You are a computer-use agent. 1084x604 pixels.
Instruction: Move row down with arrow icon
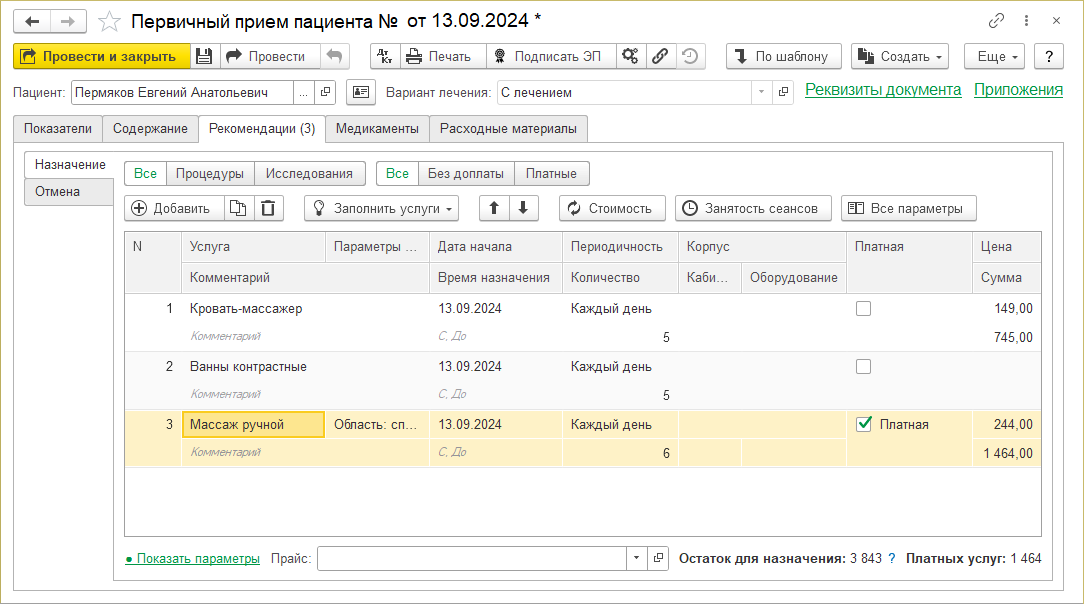tap(523, 208)
